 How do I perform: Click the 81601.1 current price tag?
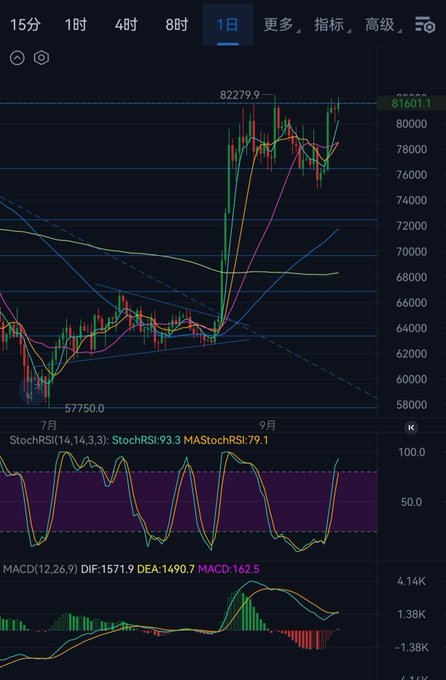tap(411, 103)
